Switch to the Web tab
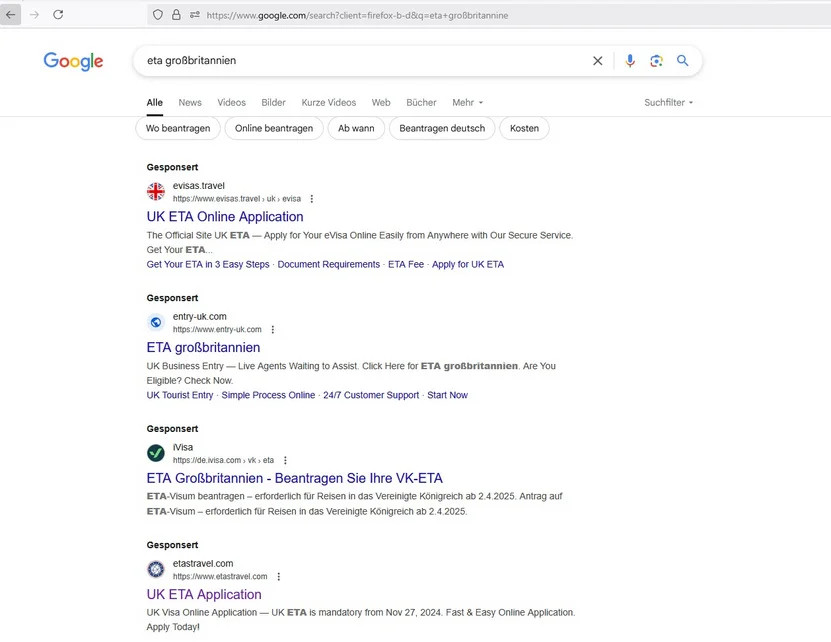This screenshot has width=831, height=642. click(x=381, y=102)
